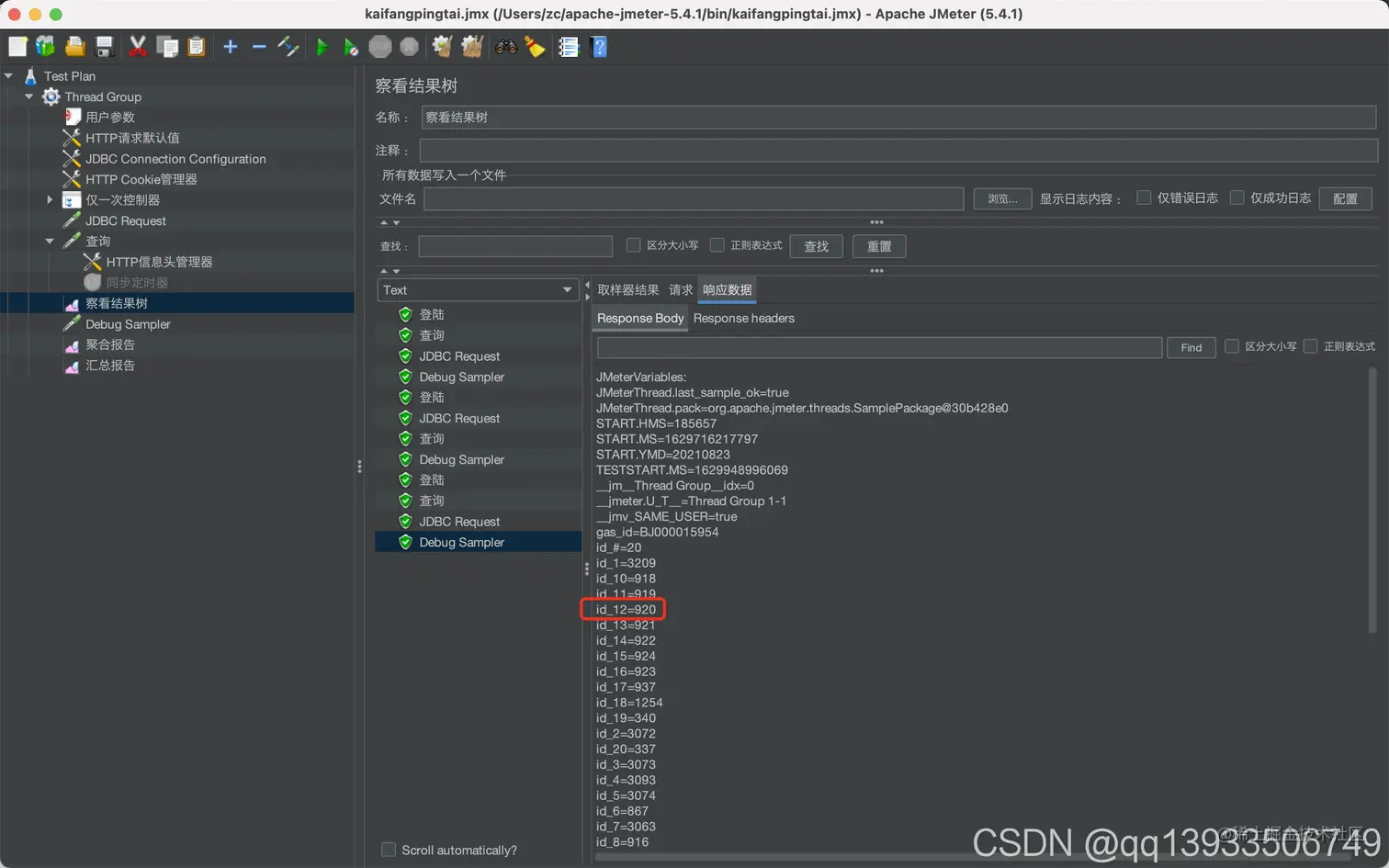Viewport: 1389px width, 868px height.
Task: Select the 聚合报告 listener in the tree
Action: tap(109, 344)
